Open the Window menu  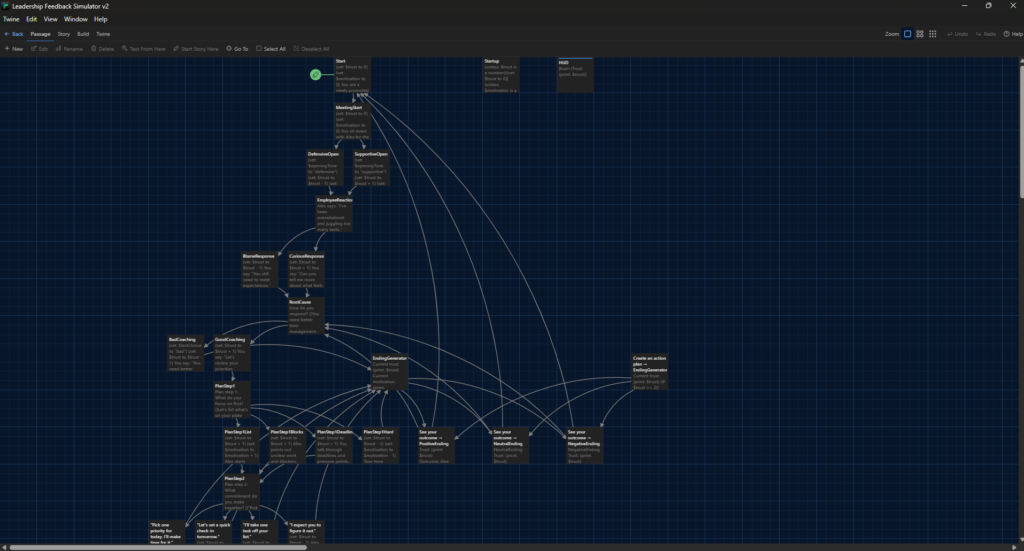click(x=75, y=19)
